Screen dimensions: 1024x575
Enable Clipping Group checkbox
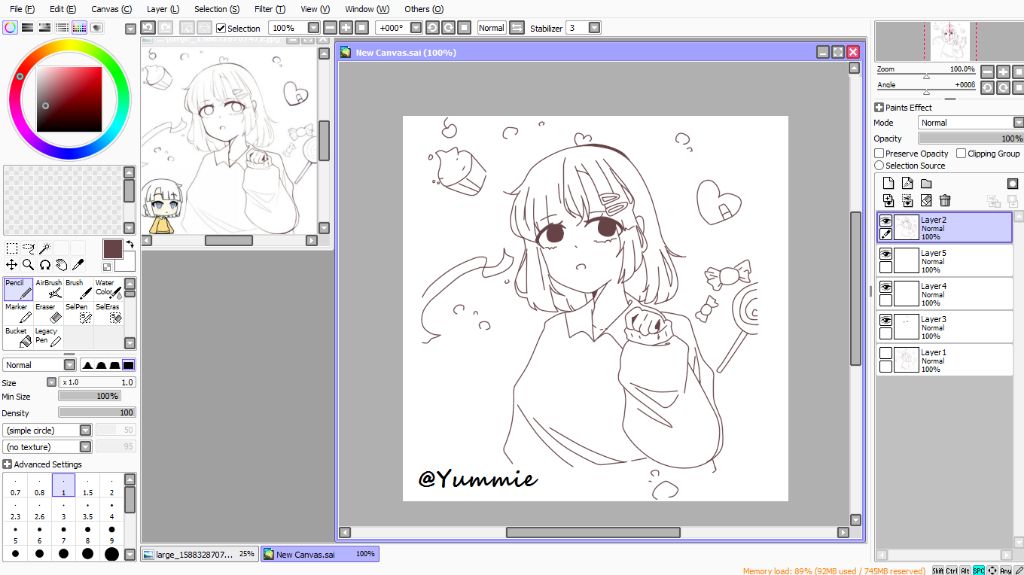tap(961, 154)
